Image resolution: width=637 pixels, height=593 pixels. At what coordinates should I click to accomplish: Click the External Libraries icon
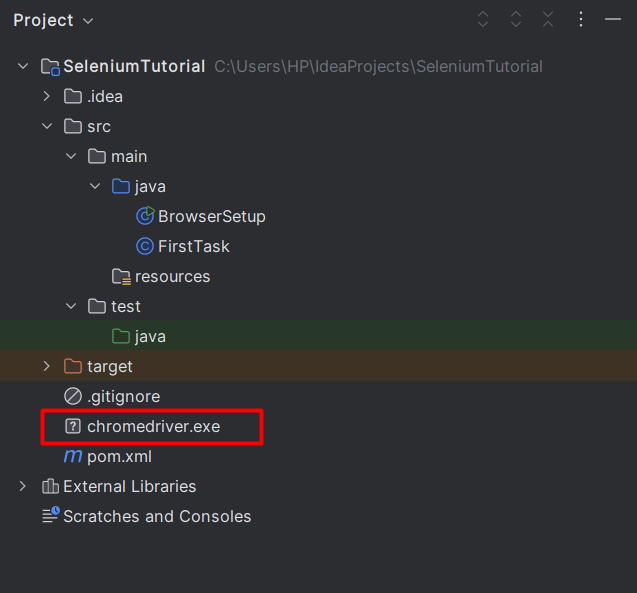50,486
